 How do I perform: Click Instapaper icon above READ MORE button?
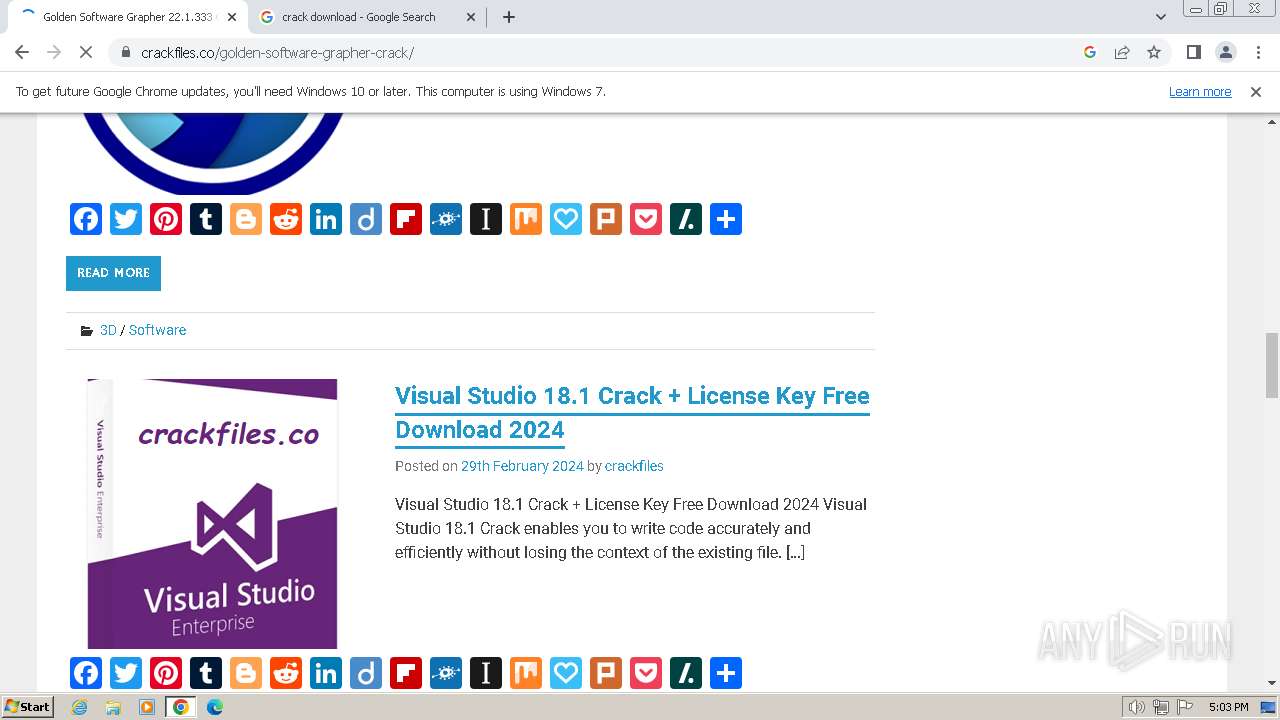pos(486,219)
